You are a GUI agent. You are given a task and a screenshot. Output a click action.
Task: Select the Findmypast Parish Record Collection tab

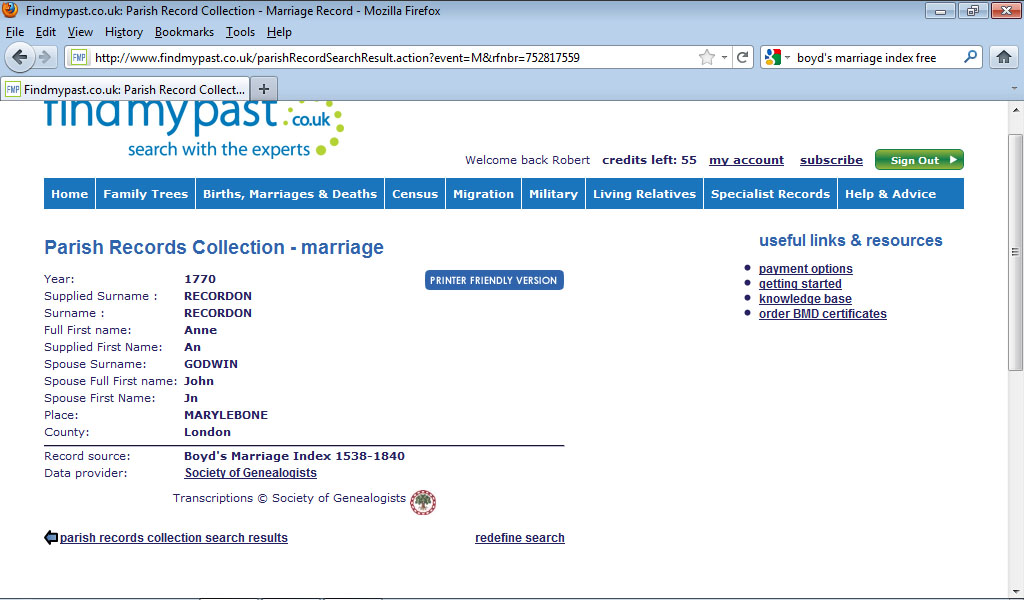tap(125, 89)
